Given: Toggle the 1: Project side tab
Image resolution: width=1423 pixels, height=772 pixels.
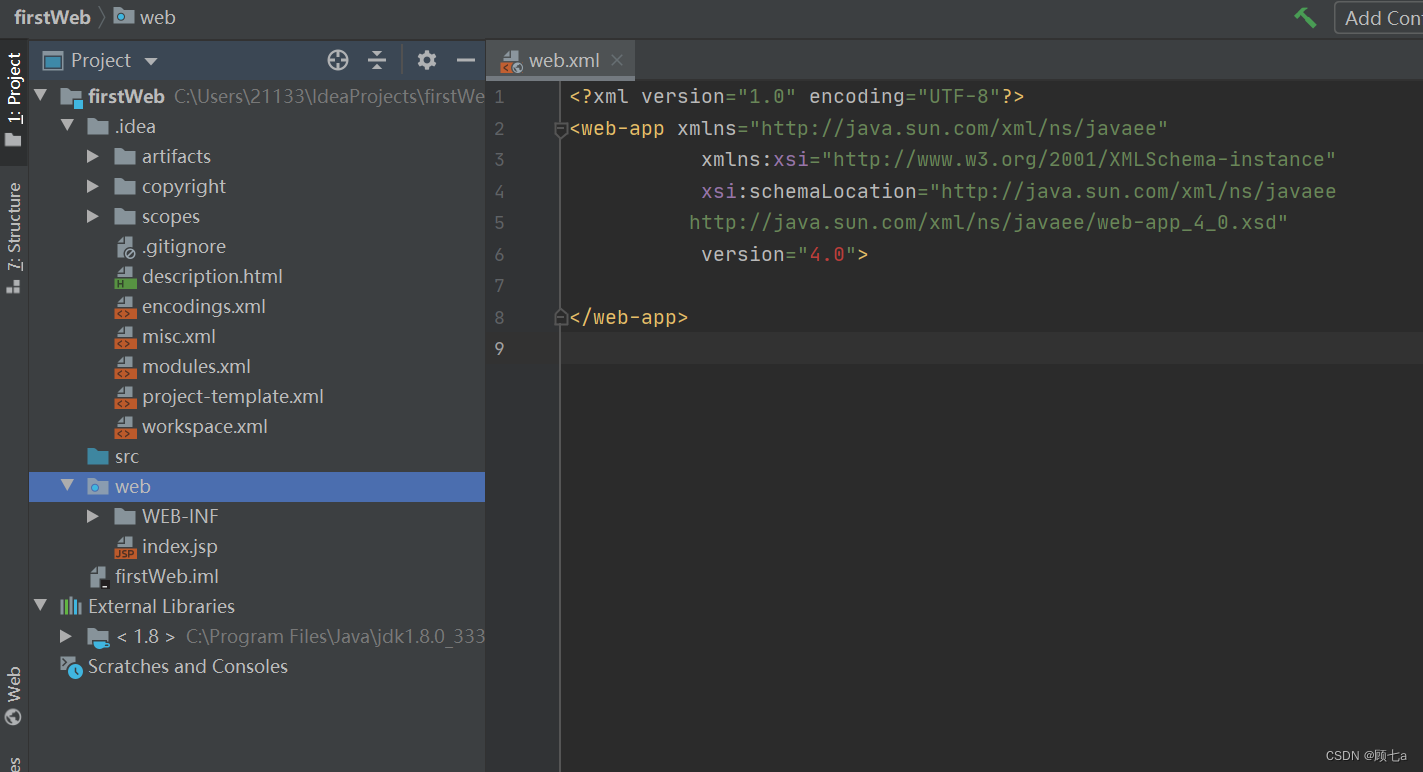Looking at the screenshot, I should click(x=14, y=100).
